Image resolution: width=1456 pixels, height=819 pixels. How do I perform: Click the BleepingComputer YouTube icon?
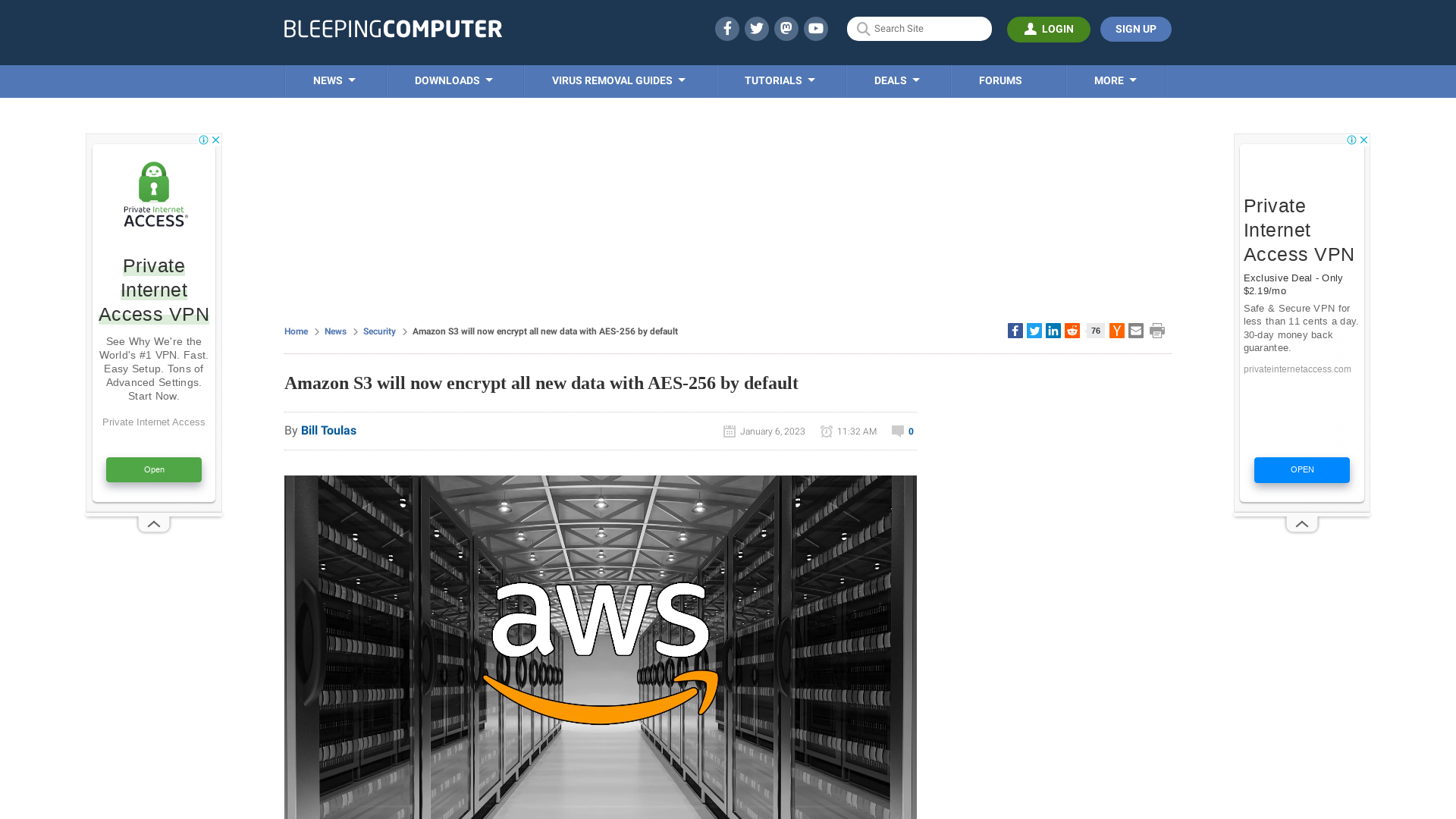pos(815,28)
